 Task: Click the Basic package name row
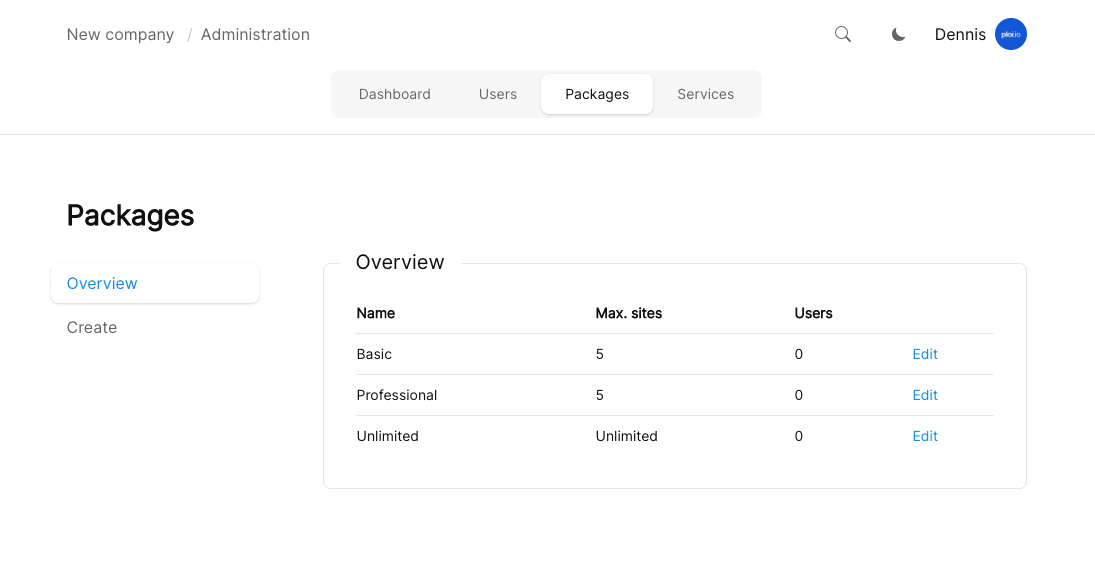(x=374, y=354)
